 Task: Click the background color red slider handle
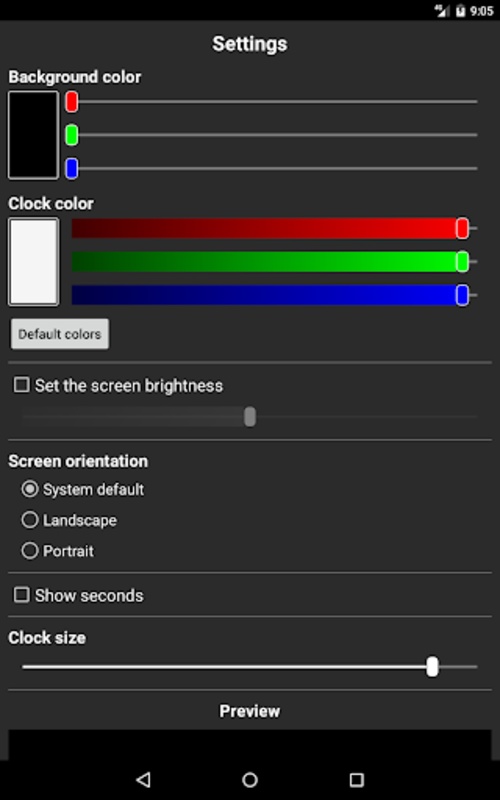pos(72,102)
